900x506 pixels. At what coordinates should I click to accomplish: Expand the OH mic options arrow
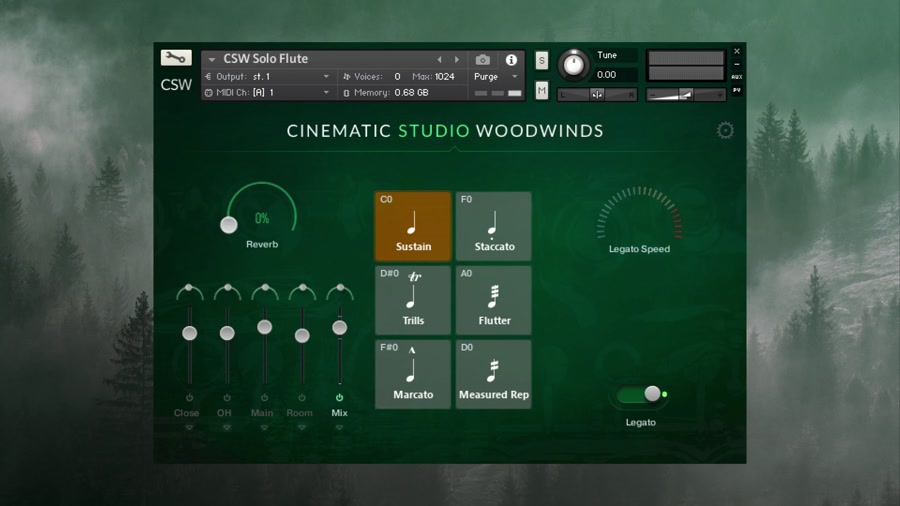[227, 427]
